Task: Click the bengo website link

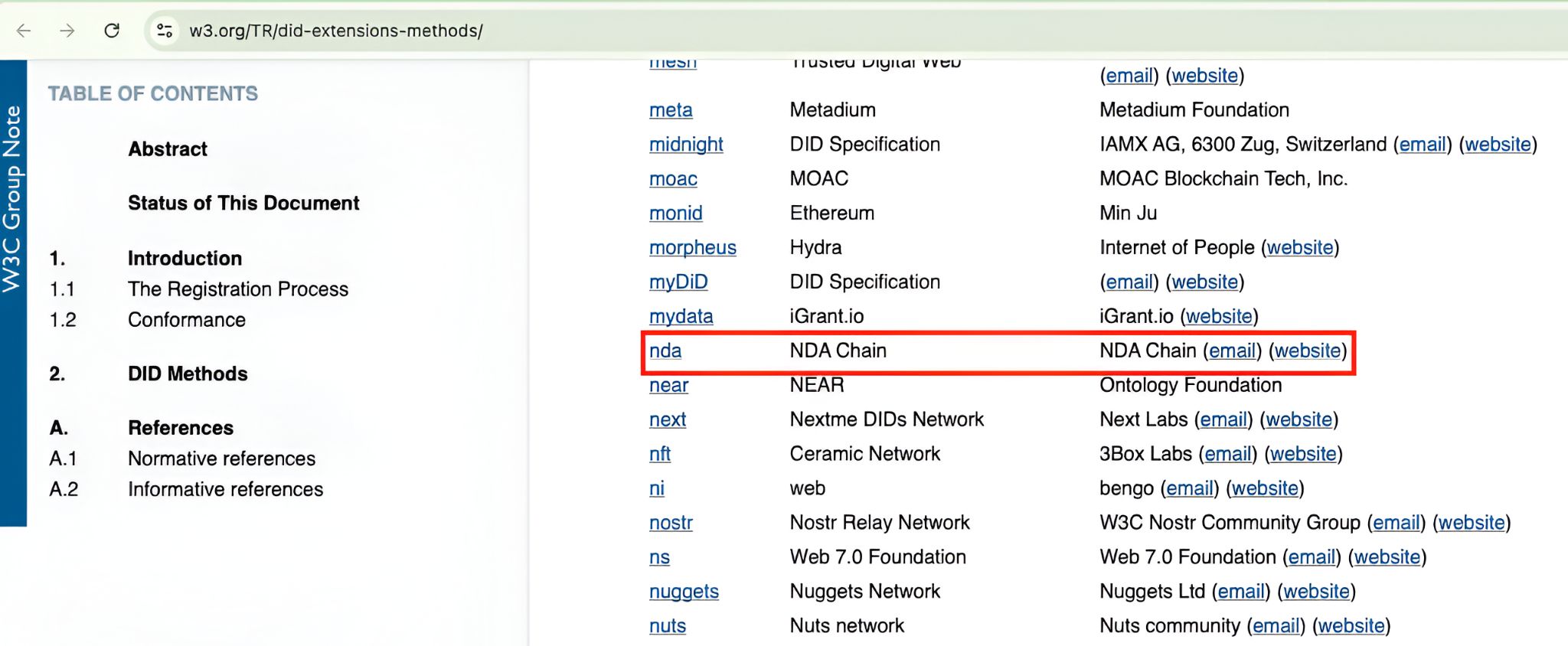Action: coord(1266,488)
